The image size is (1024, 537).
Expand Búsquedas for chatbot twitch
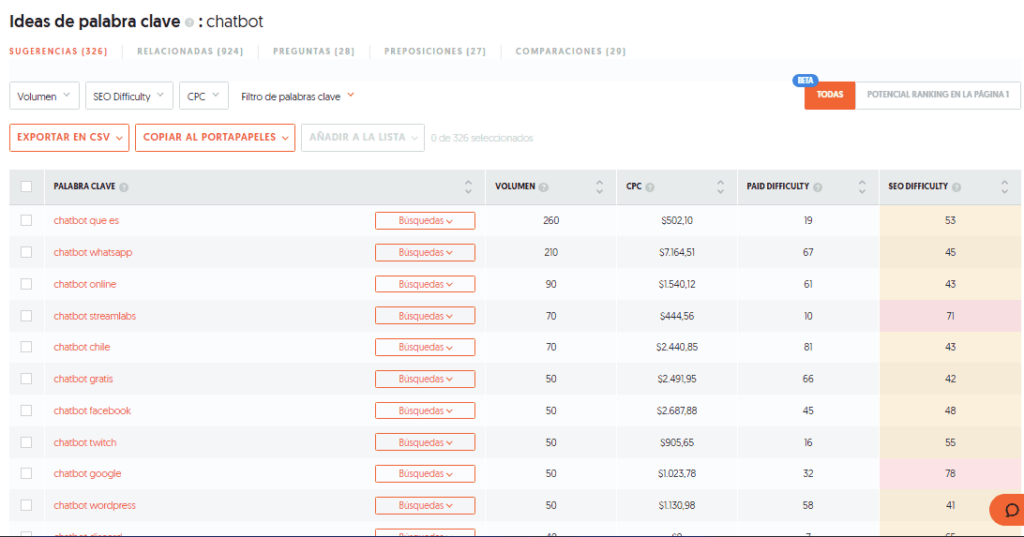click(x=425, y=442)
